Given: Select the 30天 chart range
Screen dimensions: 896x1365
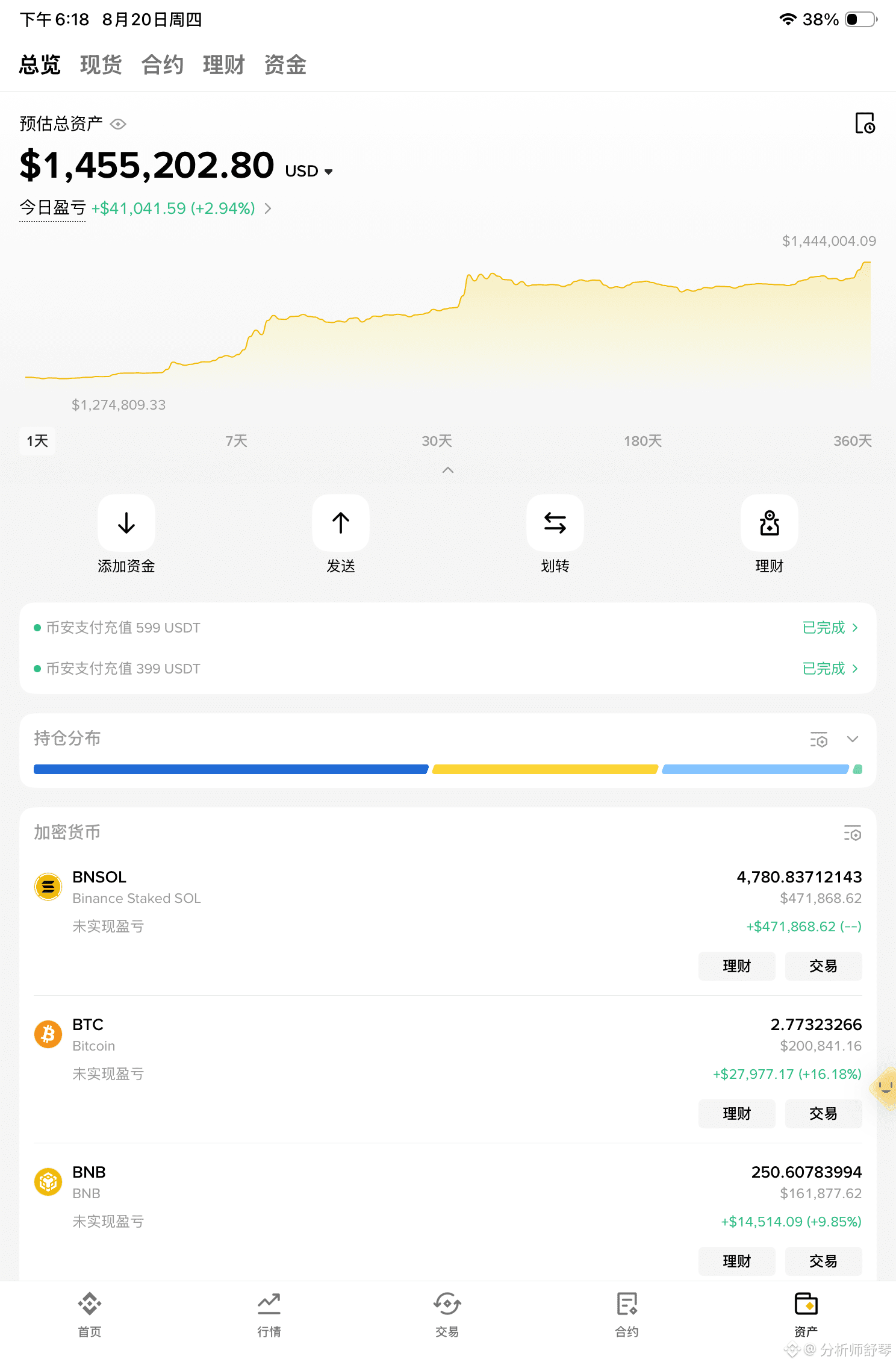Looking at the screenshot, I should [x=437, y=441].
